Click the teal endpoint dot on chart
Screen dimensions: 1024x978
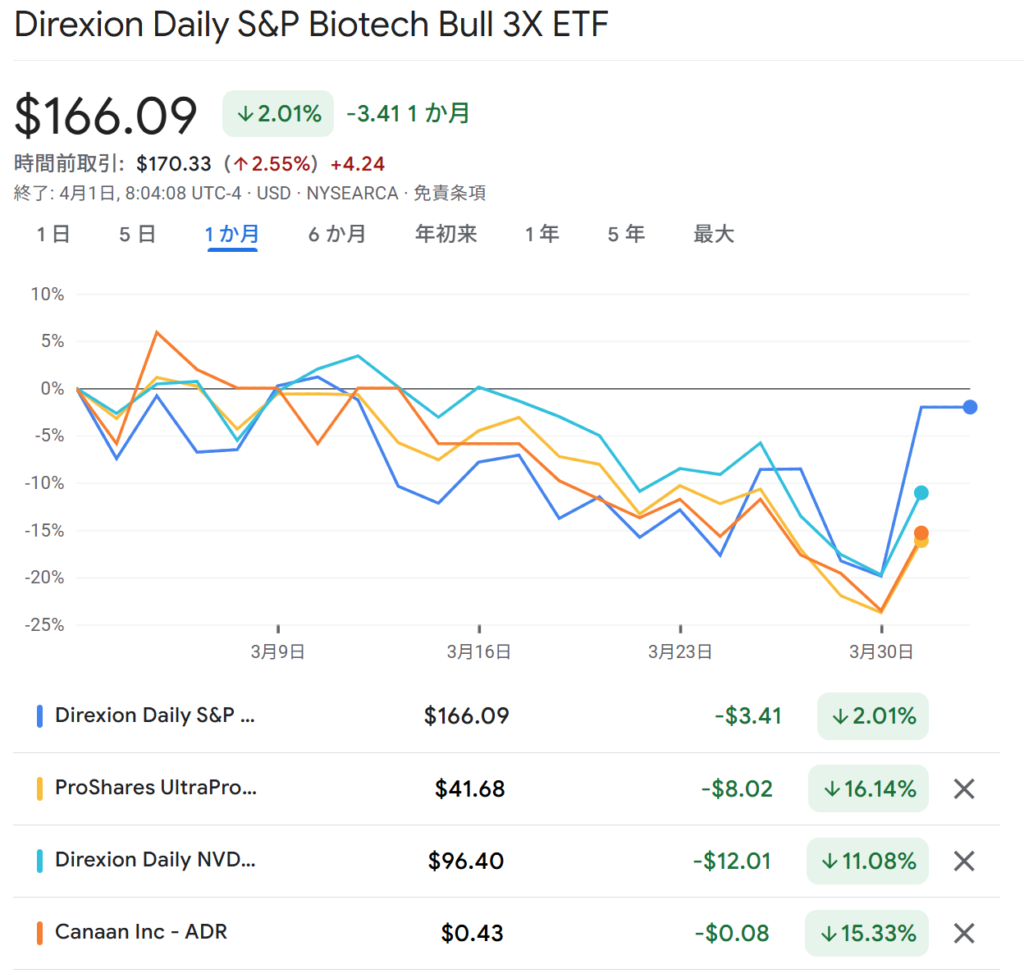pos(921,493)
